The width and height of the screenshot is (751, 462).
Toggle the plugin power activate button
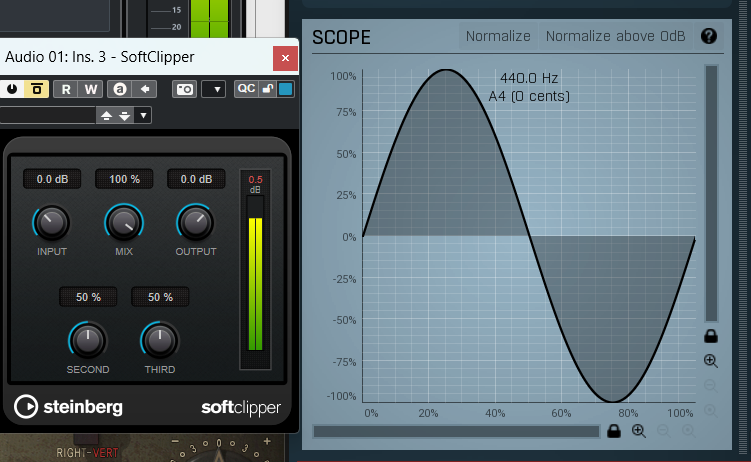(x=12, y=89)
